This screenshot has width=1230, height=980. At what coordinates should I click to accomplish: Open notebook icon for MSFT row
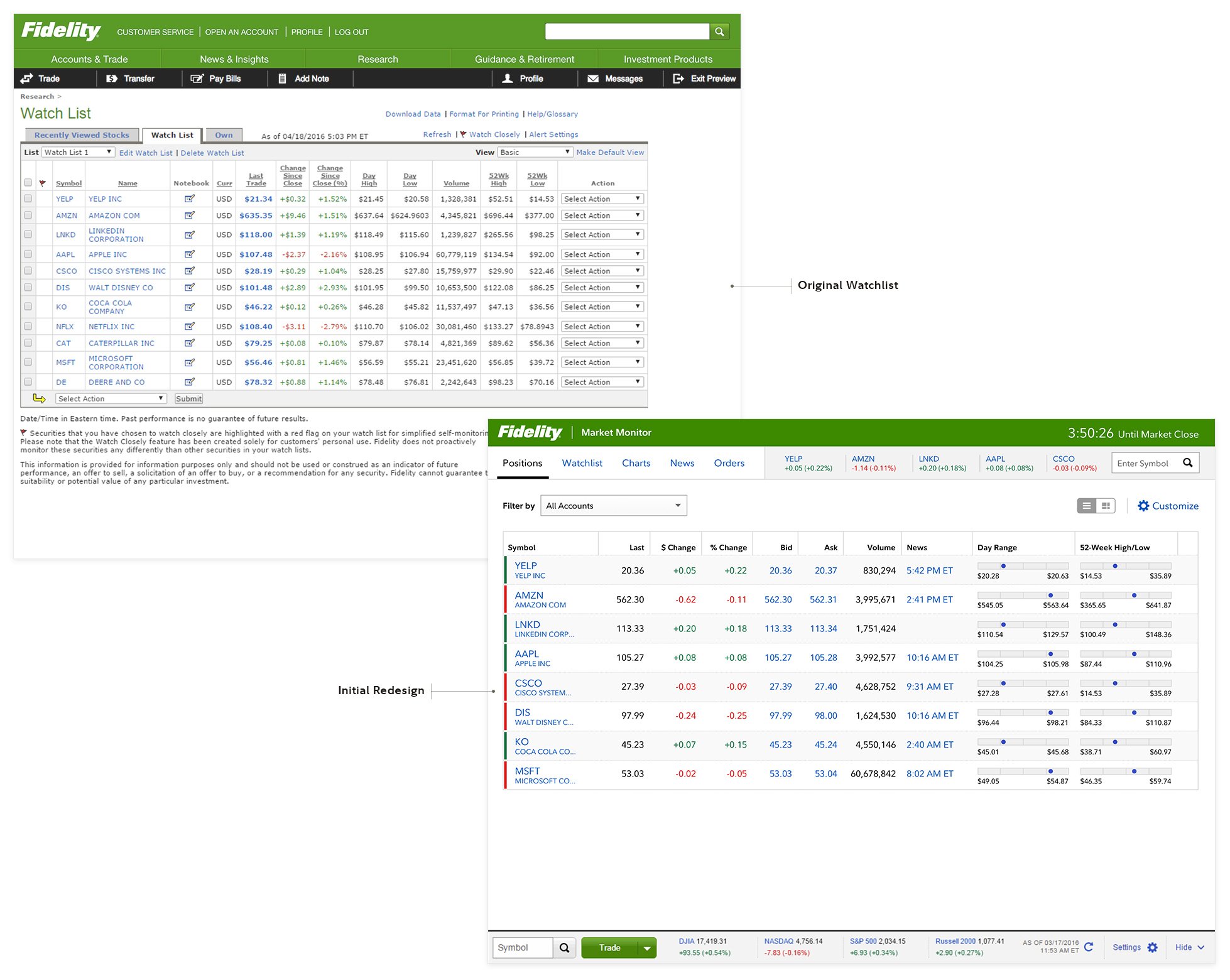pos(190,362)
